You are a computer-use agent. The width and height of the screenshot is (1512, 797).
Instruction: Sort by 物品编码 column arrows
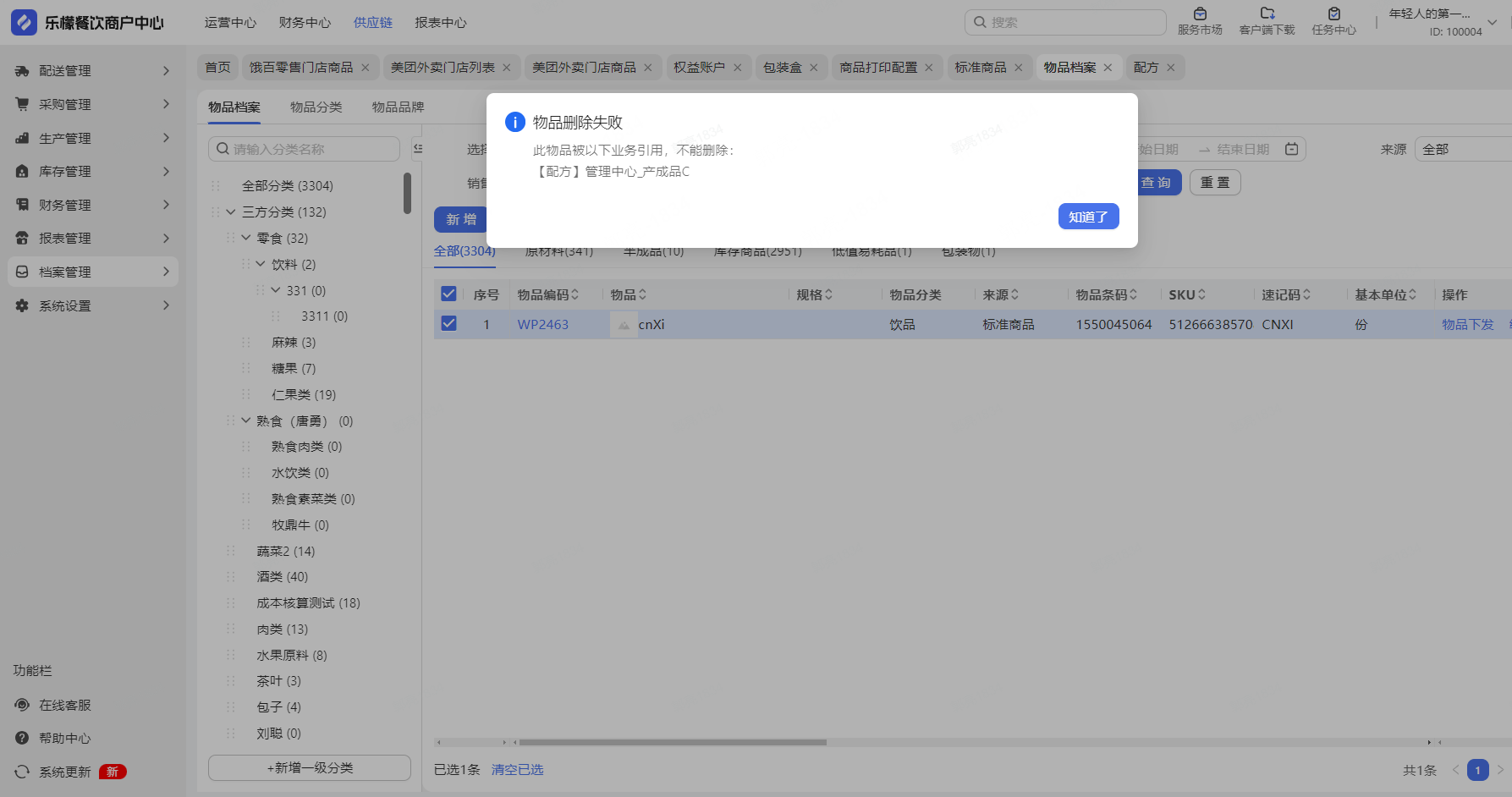(x=575, y=294)
